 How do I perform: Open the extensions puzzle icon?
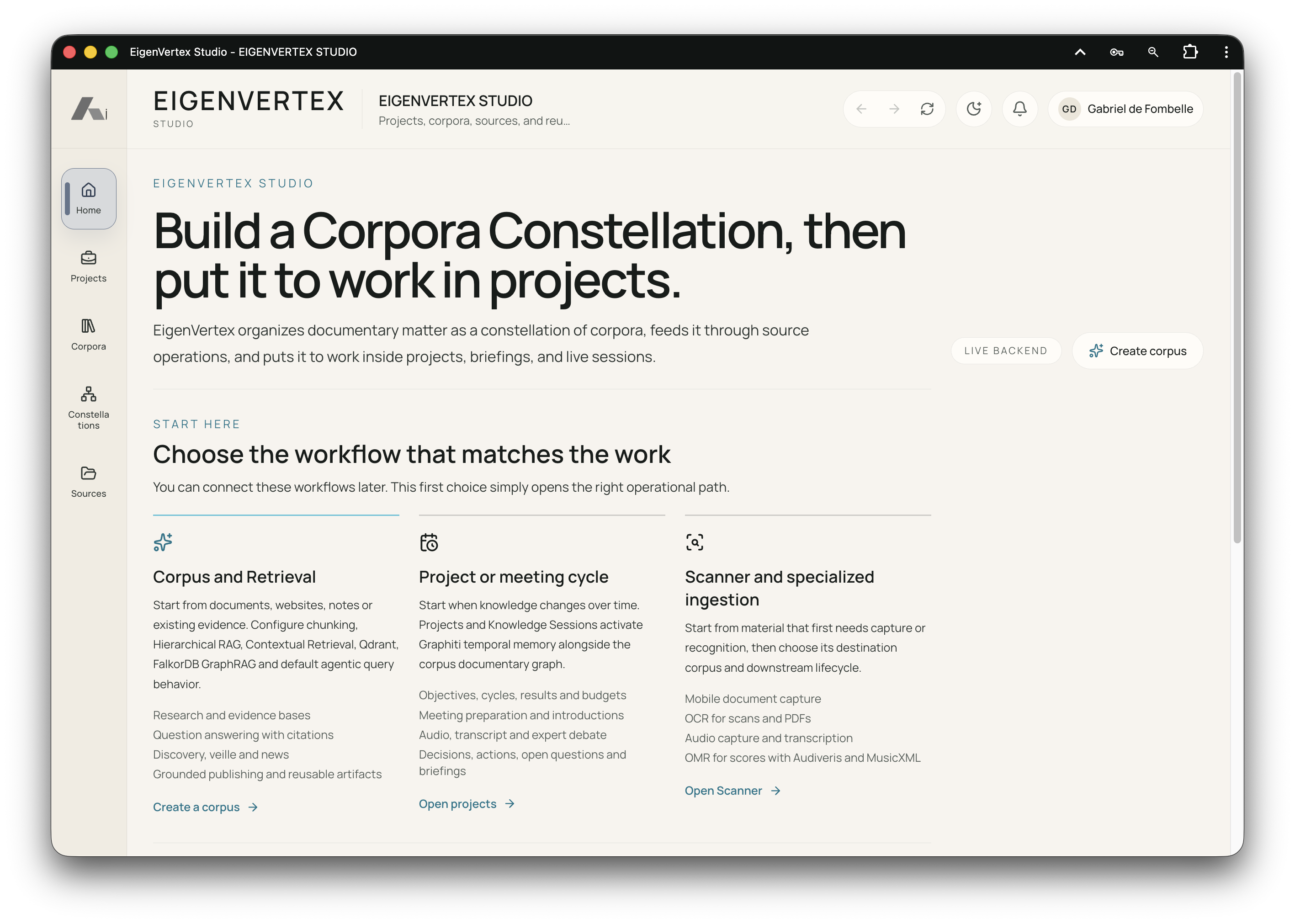(x=1190, y=53)
